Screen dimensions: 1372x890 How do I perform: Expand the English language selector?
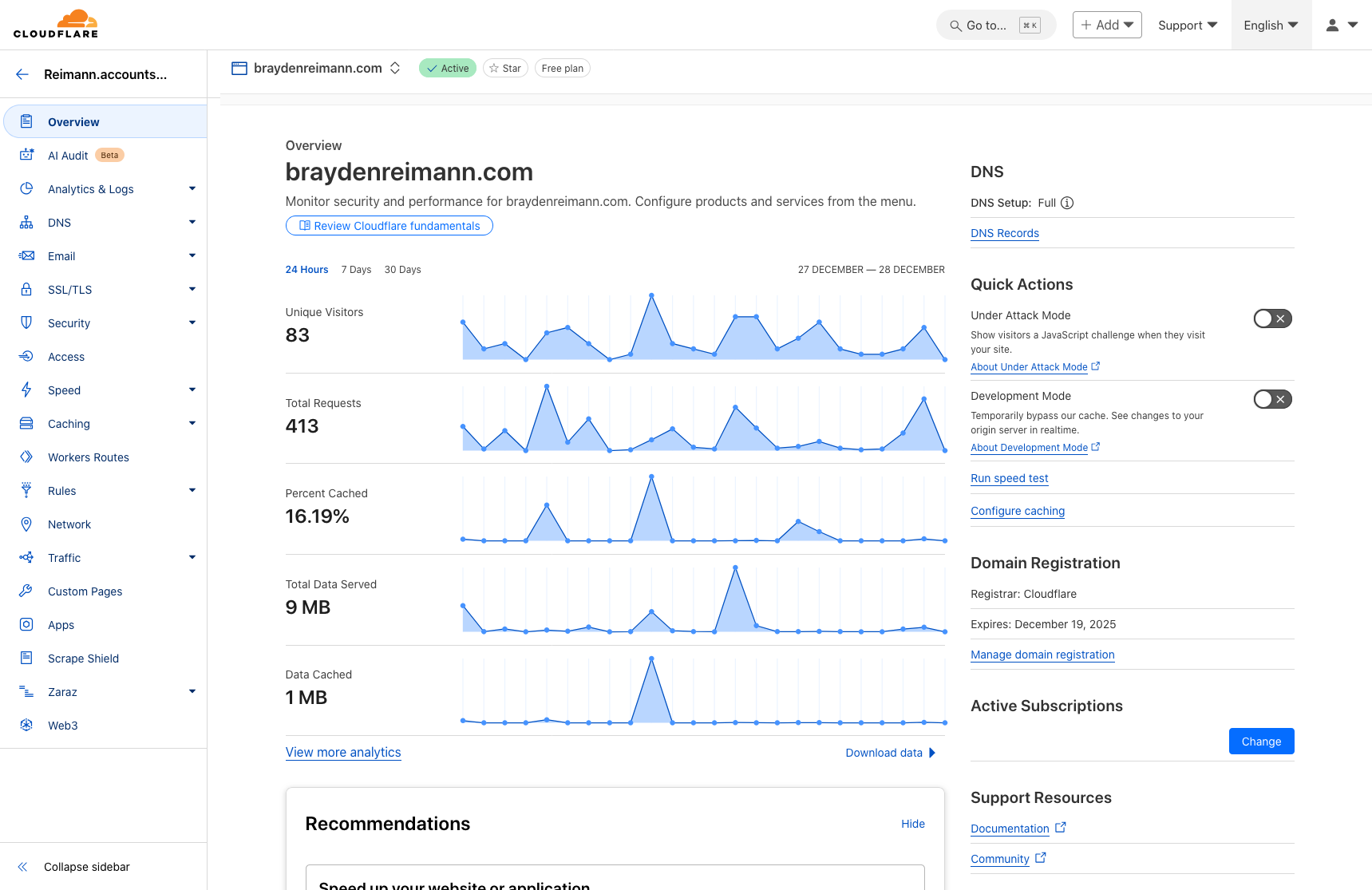pos(1271,25)
